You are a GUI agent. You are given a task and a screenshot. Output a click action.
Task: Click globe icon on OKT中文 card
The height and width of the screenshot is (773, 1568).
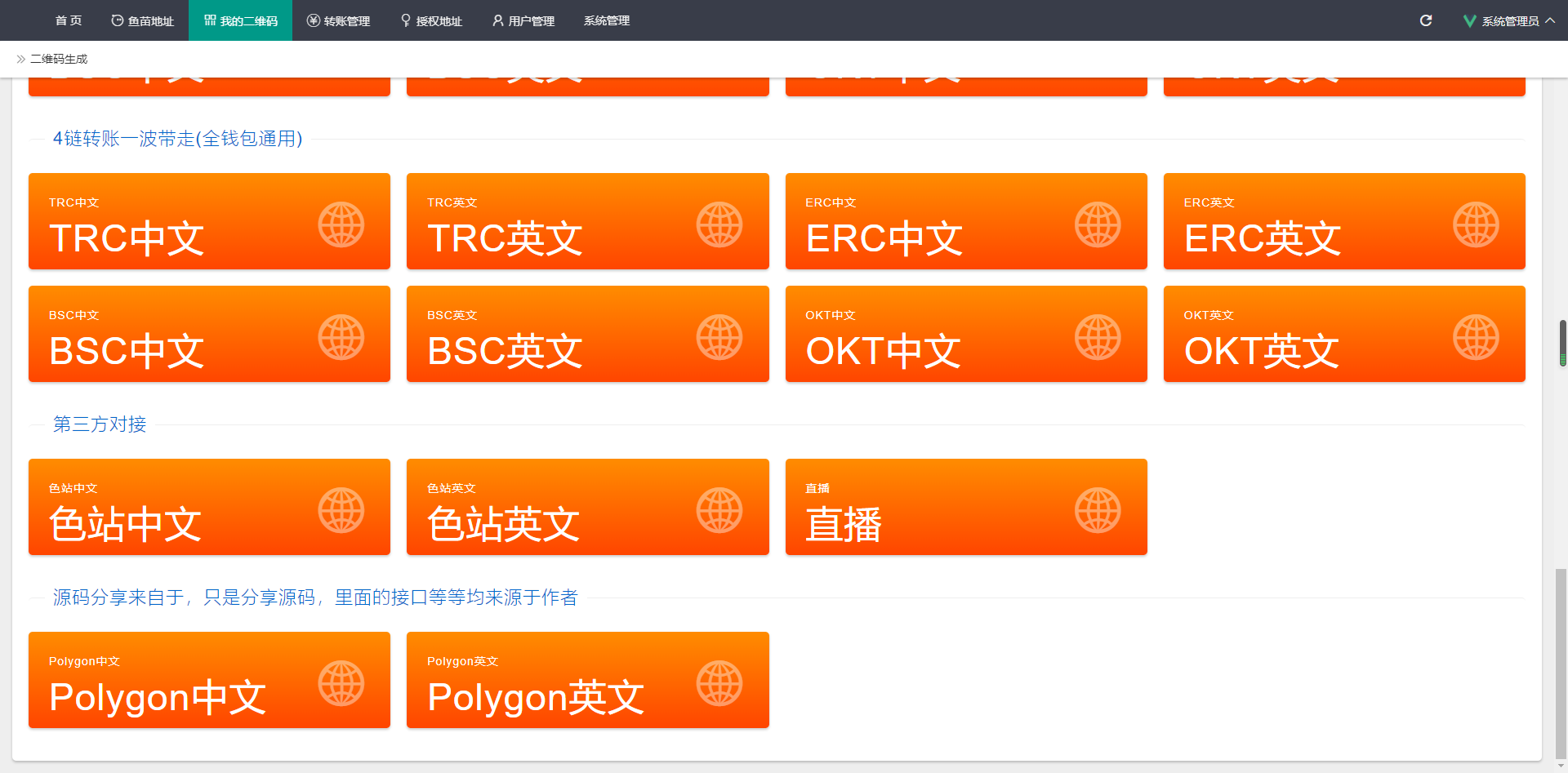[1098, 337]
